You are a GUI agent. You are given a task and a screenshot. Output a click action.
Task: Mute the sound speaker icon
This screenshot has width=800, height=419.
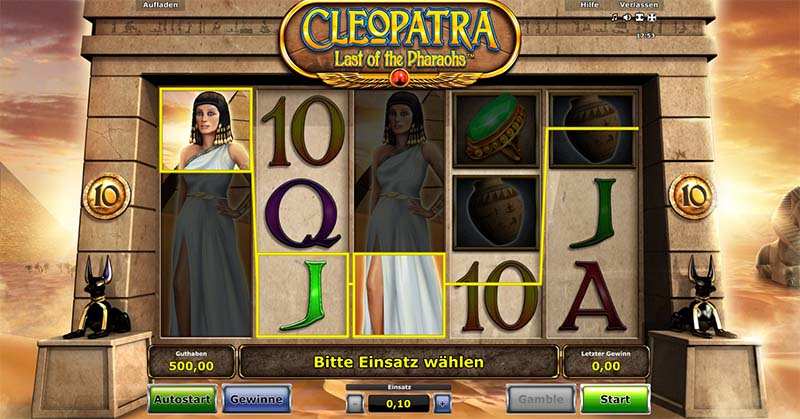(627, 17)
